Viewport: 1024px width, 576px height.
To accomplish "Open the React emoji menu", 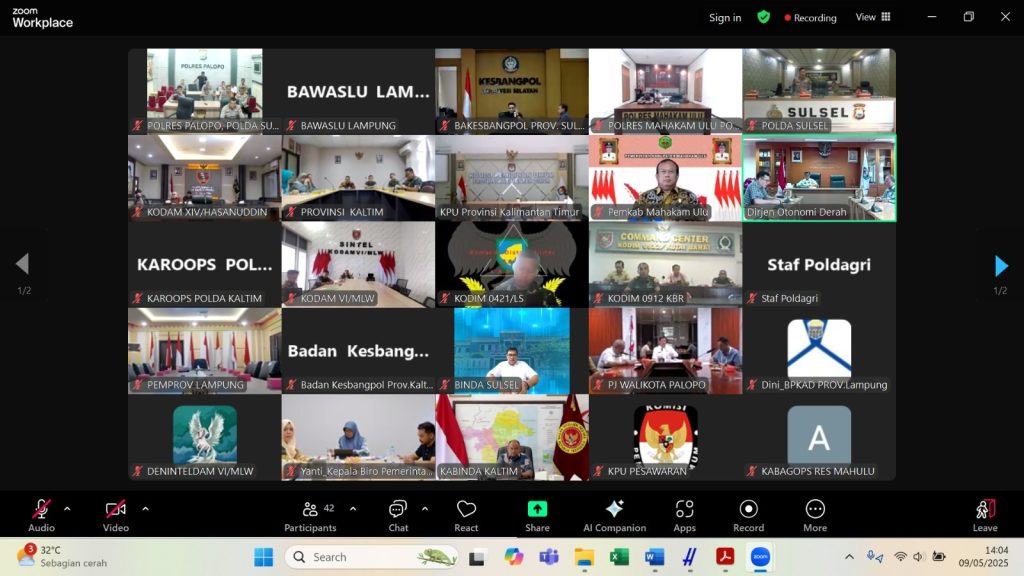I will (466, 515).
